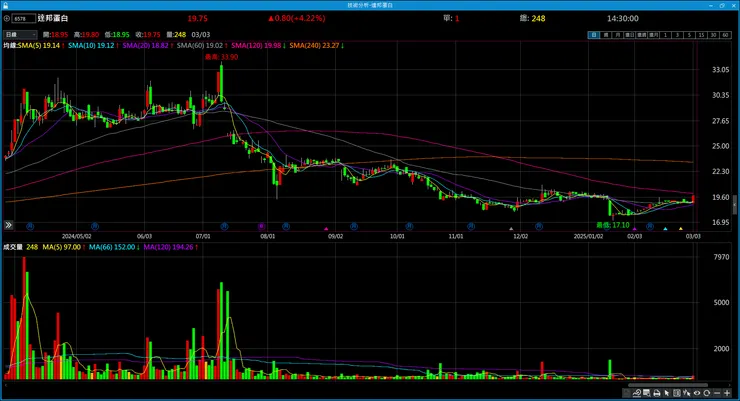Screen dimensions: 740x401
Task: Click the 33.05 price axis label
Action: pos(720,69)
